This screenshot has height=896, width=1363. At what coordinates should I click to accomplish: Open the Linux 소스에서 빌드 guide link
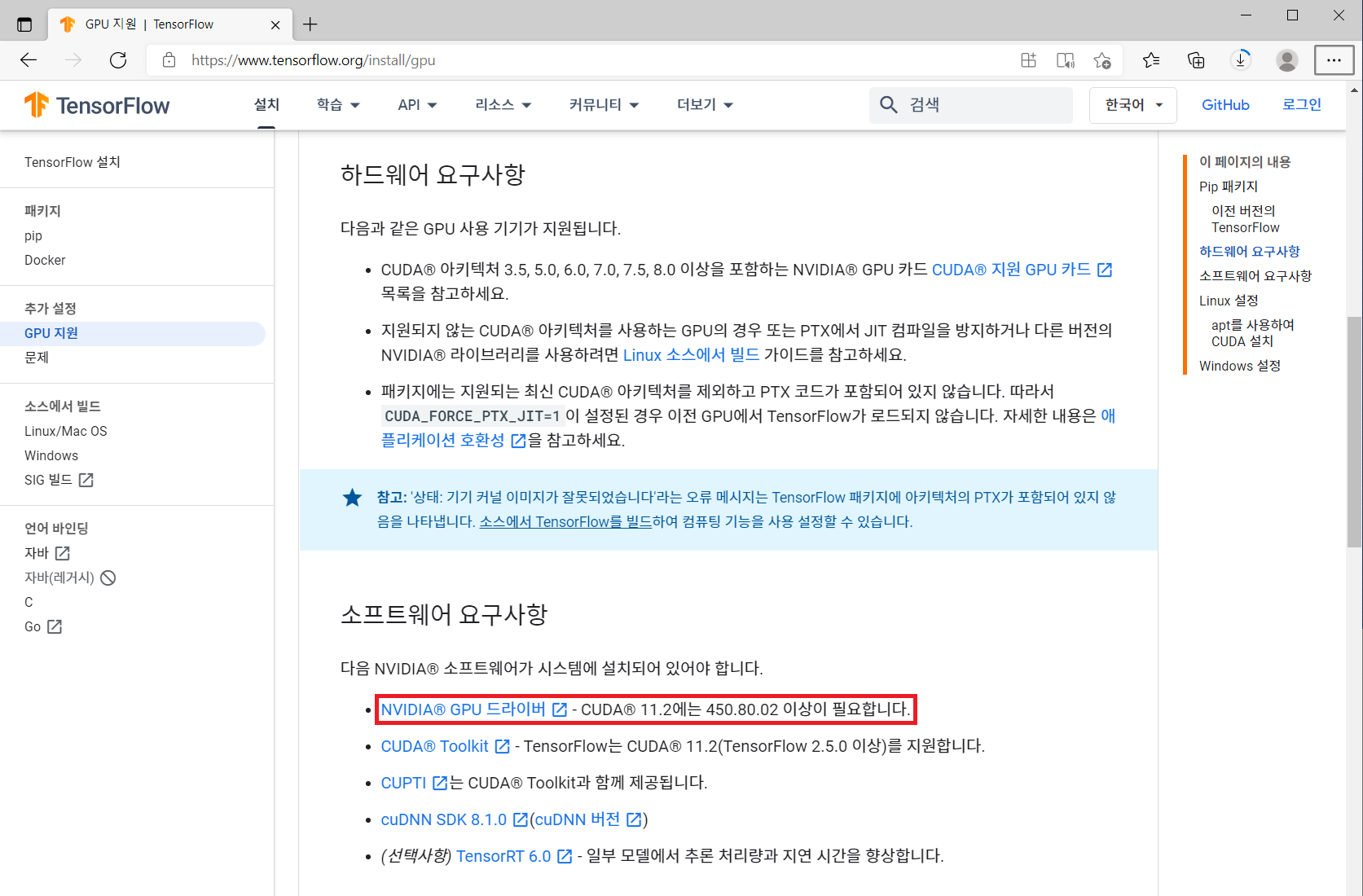click(691, 355)
